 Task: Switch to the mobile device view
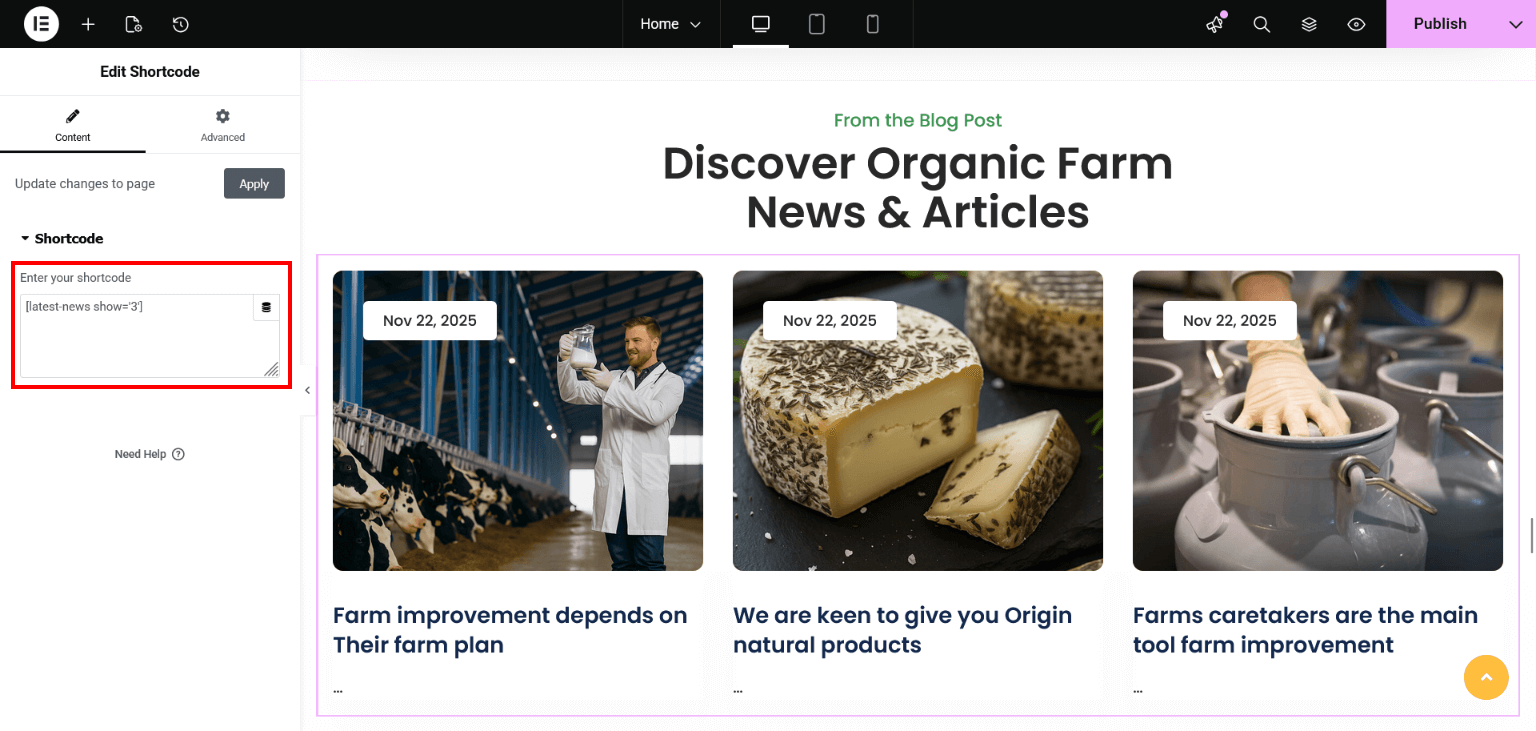coord(872,24)
